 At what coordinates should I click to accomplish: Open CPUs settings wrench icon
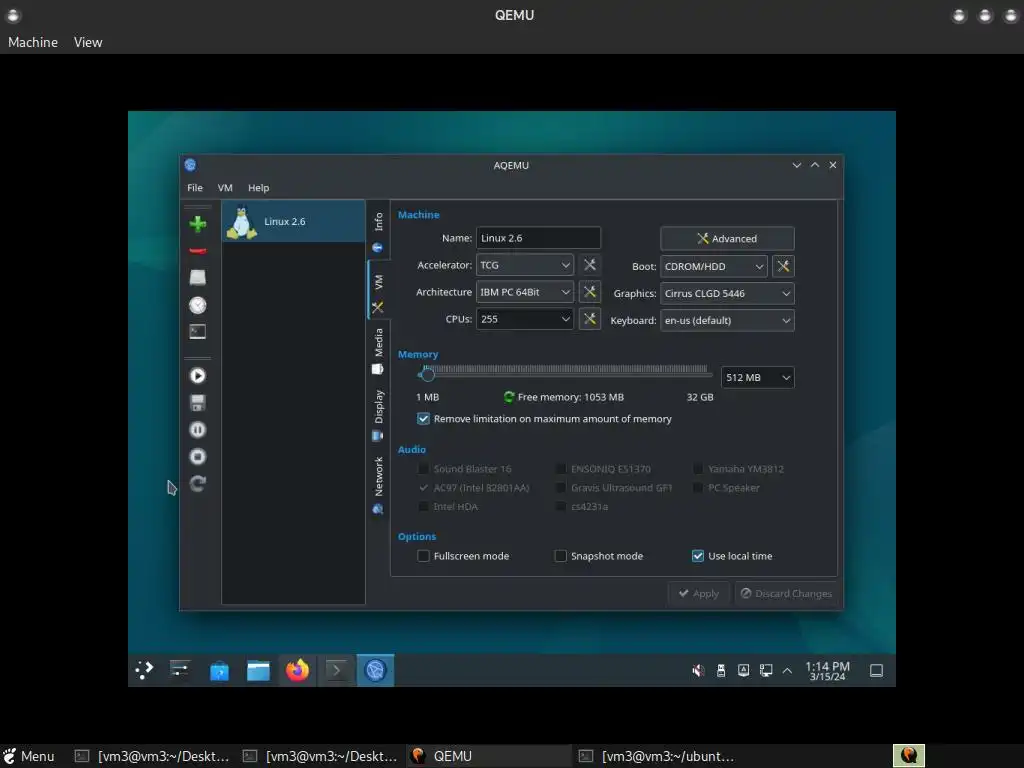point(590,319)
